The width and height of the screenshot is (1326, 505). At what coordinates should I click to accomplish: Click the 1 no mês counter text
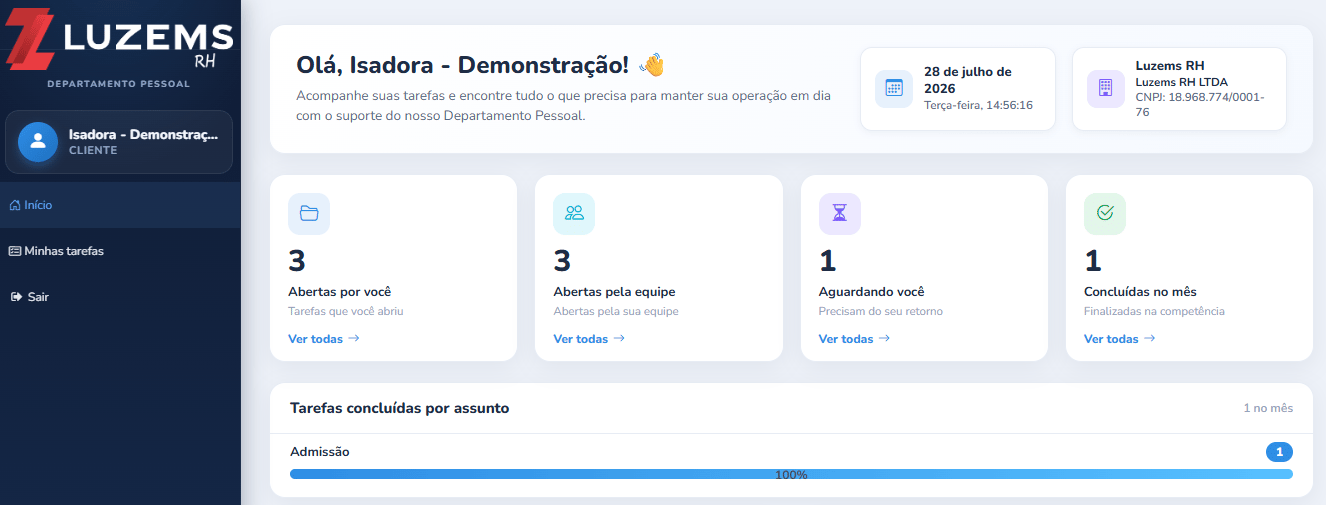[x=1268, y=408]
